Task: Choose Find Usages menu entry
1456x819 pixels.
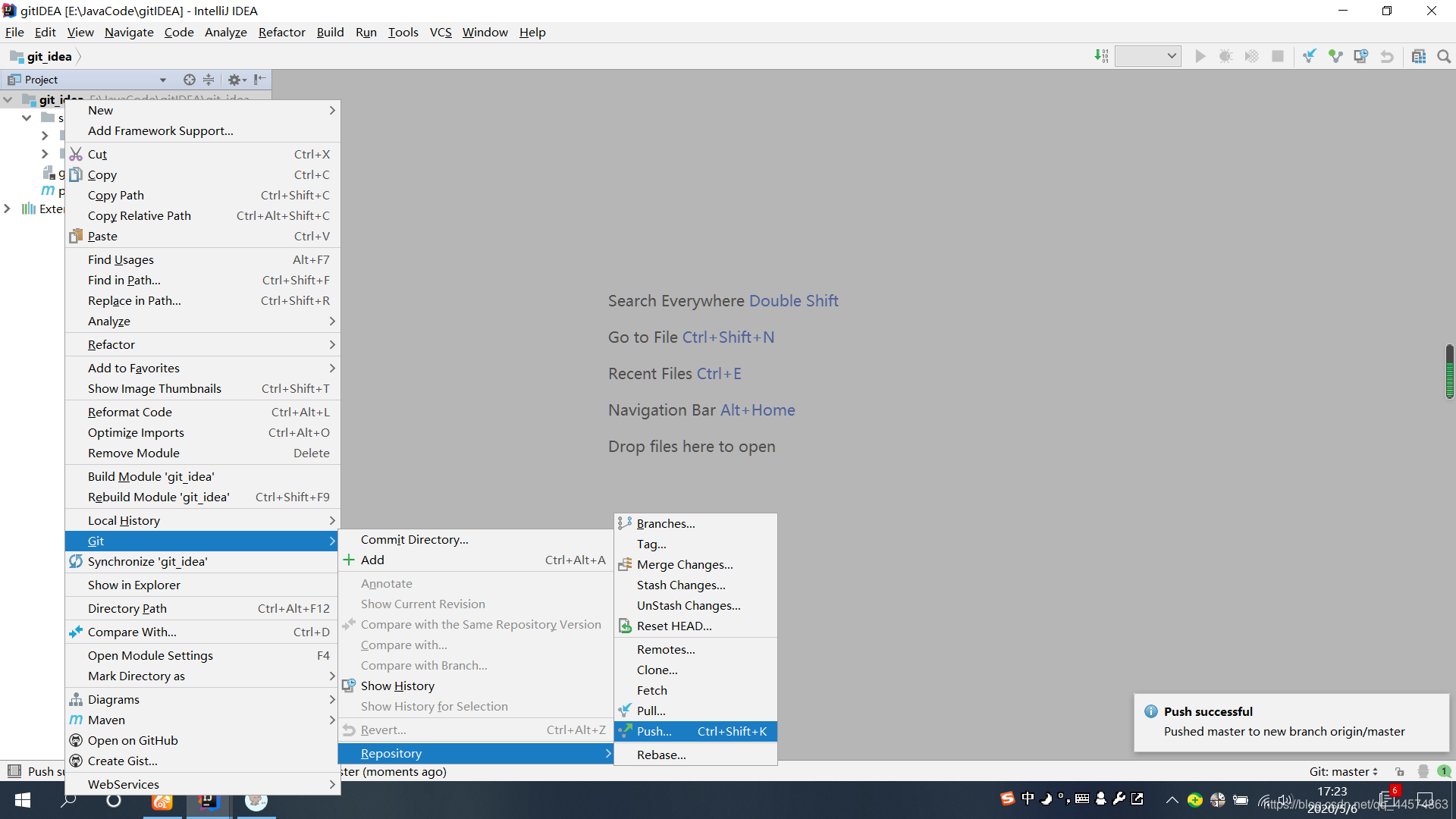Action: click(x=202, y=259)
